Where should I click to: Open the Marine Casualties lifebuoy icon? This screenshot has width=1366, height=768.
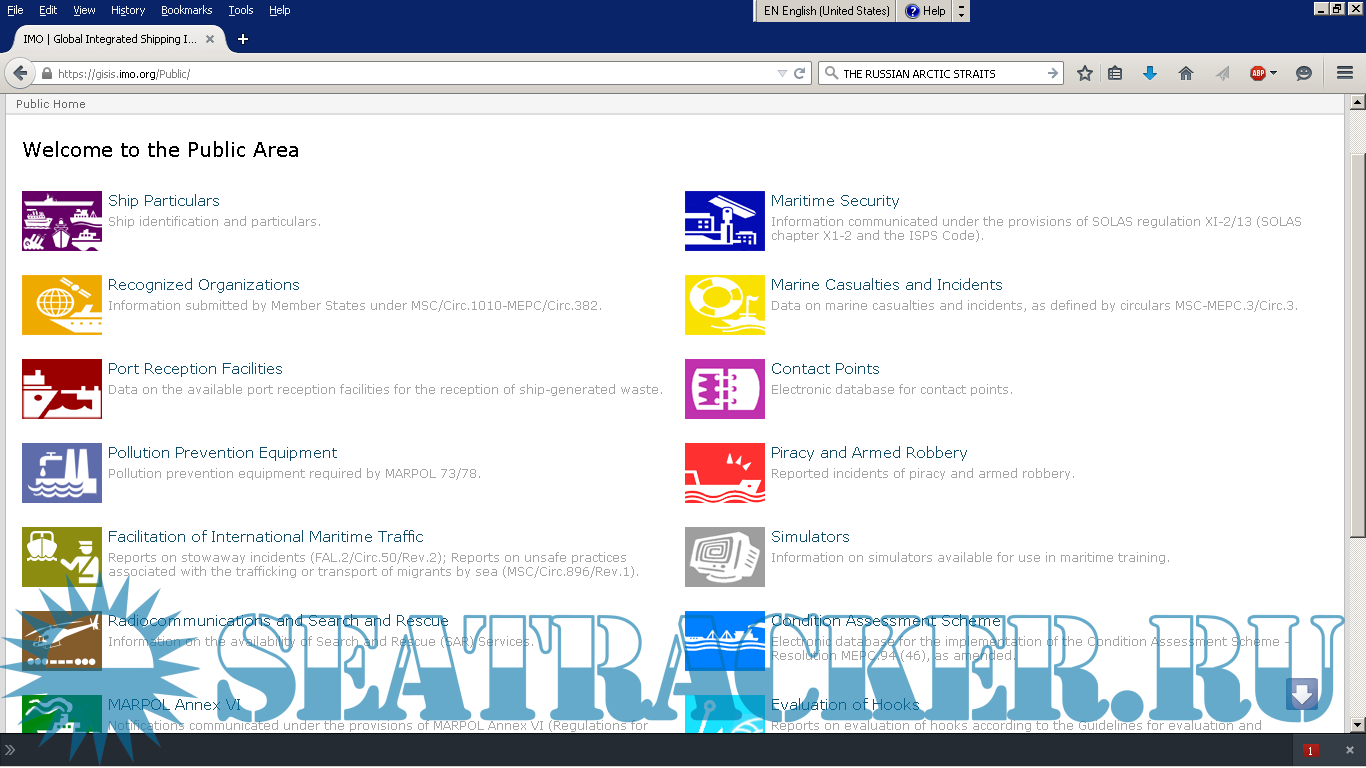[x=724, y=305]
